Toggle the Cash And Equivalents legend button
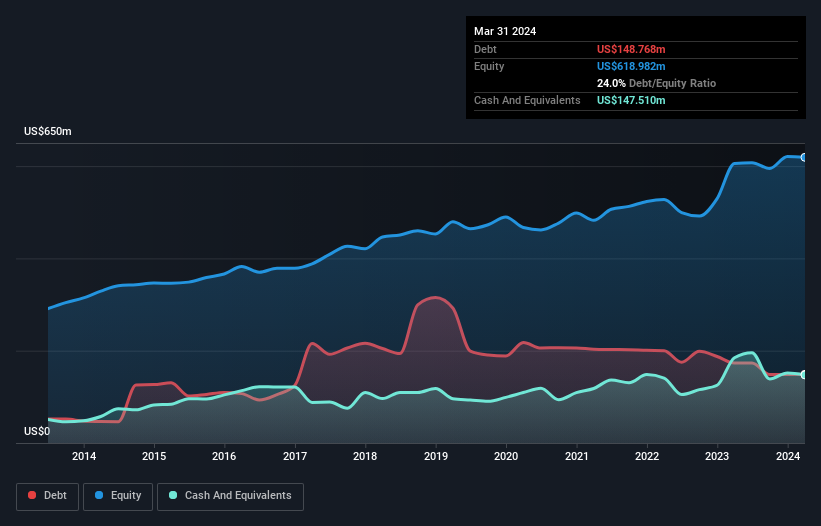This screenshot has width=821, height=526. 230,496
